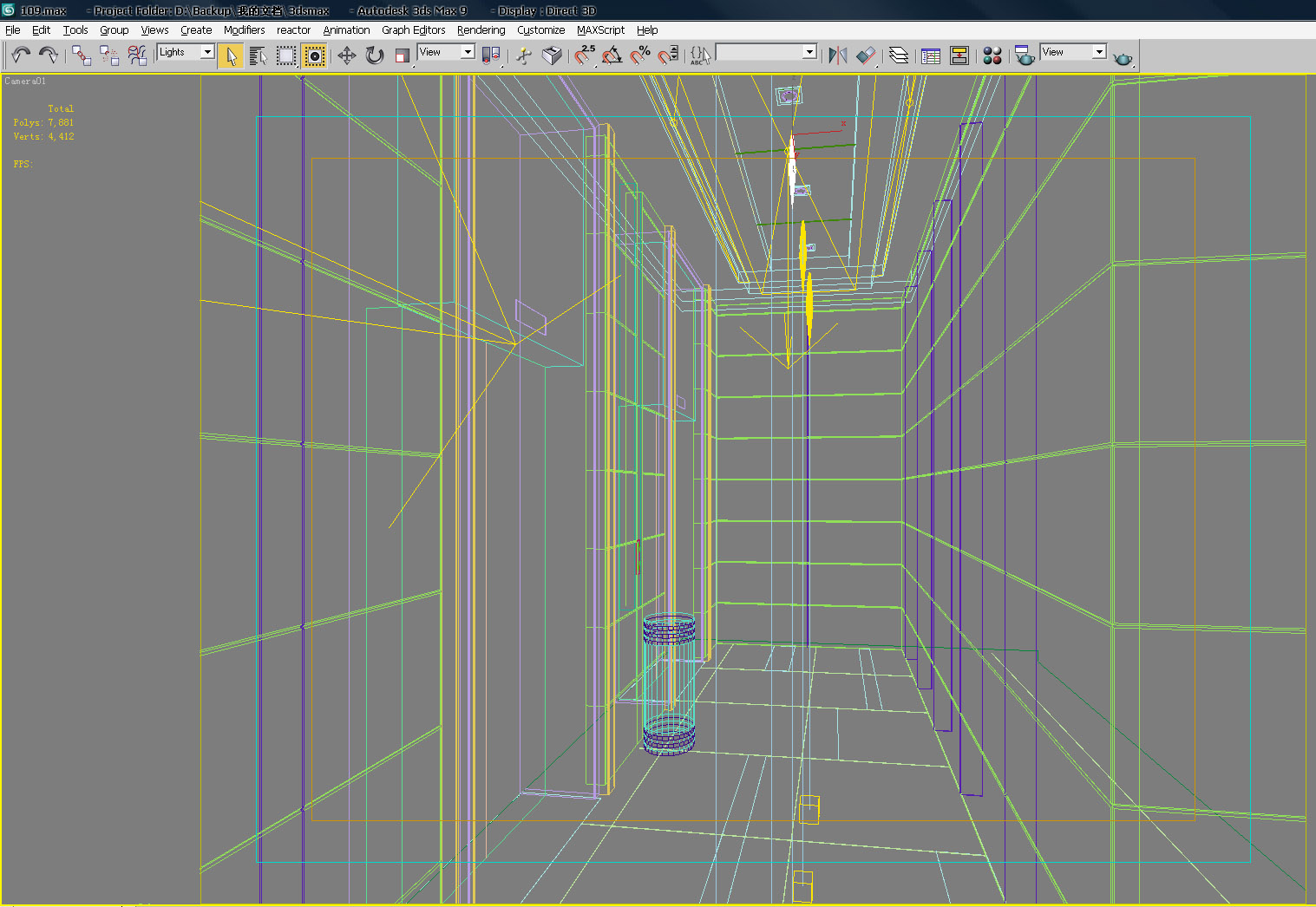Open the Customize menu
The width and height of the screenshot is (1316, 907).
tap(540, 29)
